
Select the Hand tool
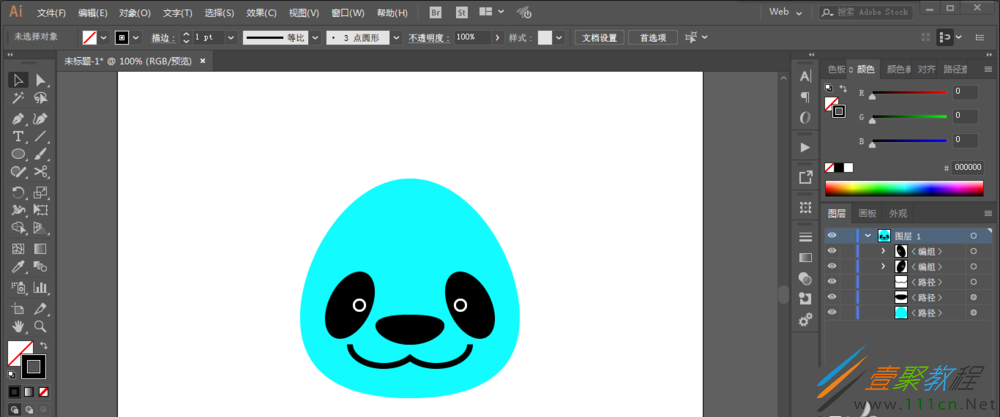click(18, 326)
